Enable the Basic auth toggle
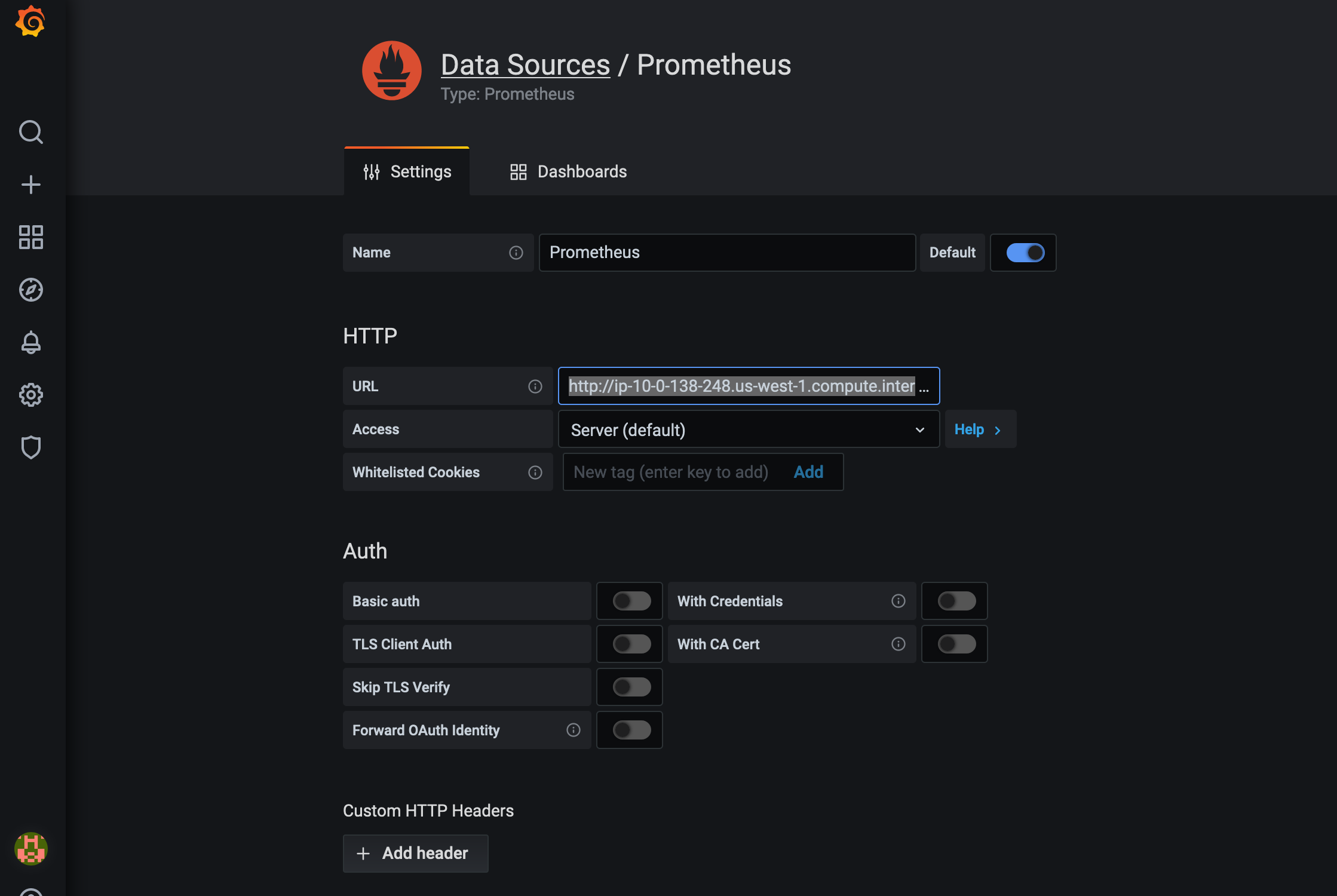Viewport: 1337px width, 896px height. (x=631, y=601)
